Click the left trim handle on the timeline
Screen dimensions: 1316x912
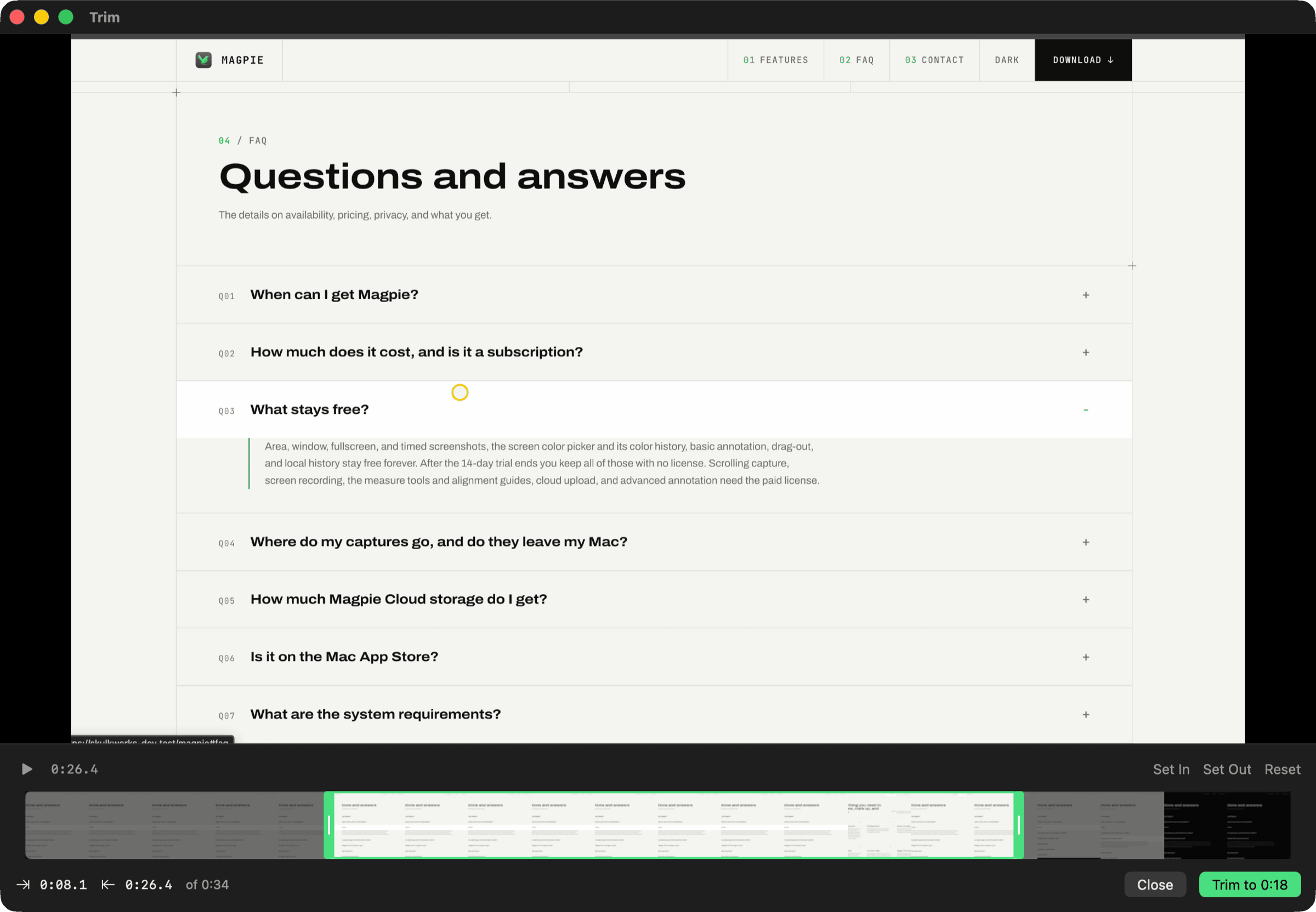(x=328, y=825)
